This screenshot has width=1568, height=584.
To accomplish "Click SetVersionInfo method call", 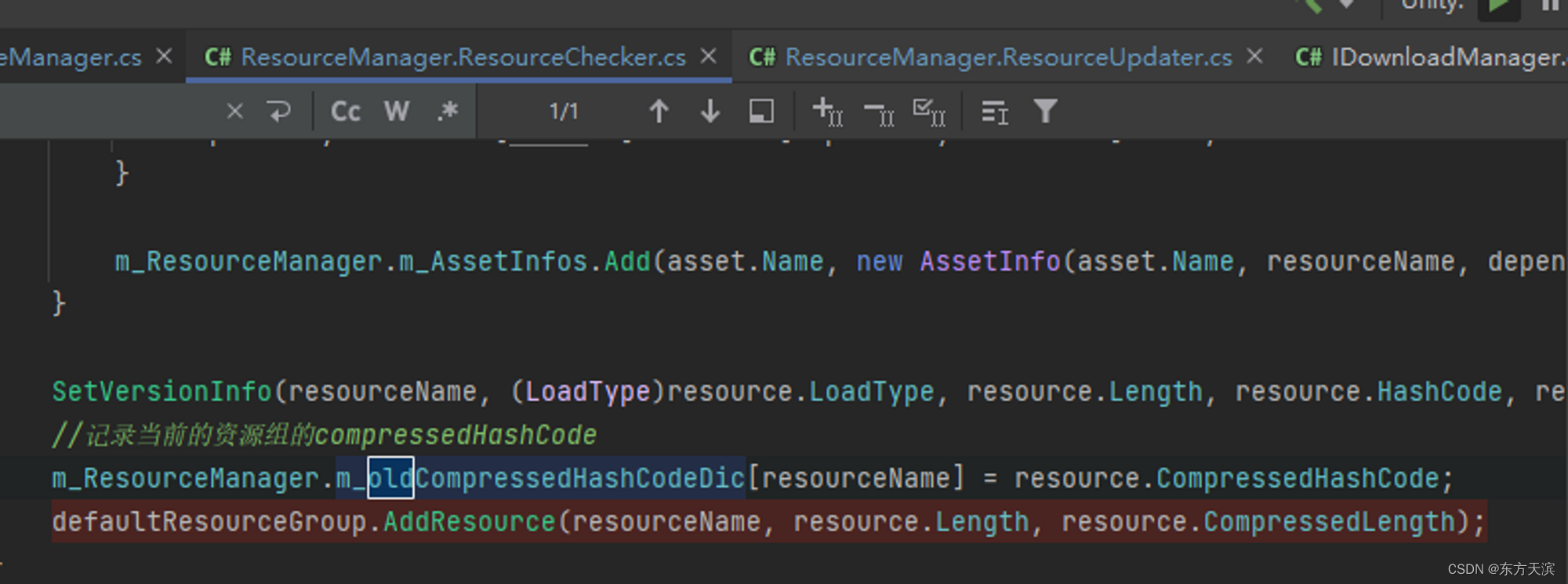I will (x=162, y=391).
